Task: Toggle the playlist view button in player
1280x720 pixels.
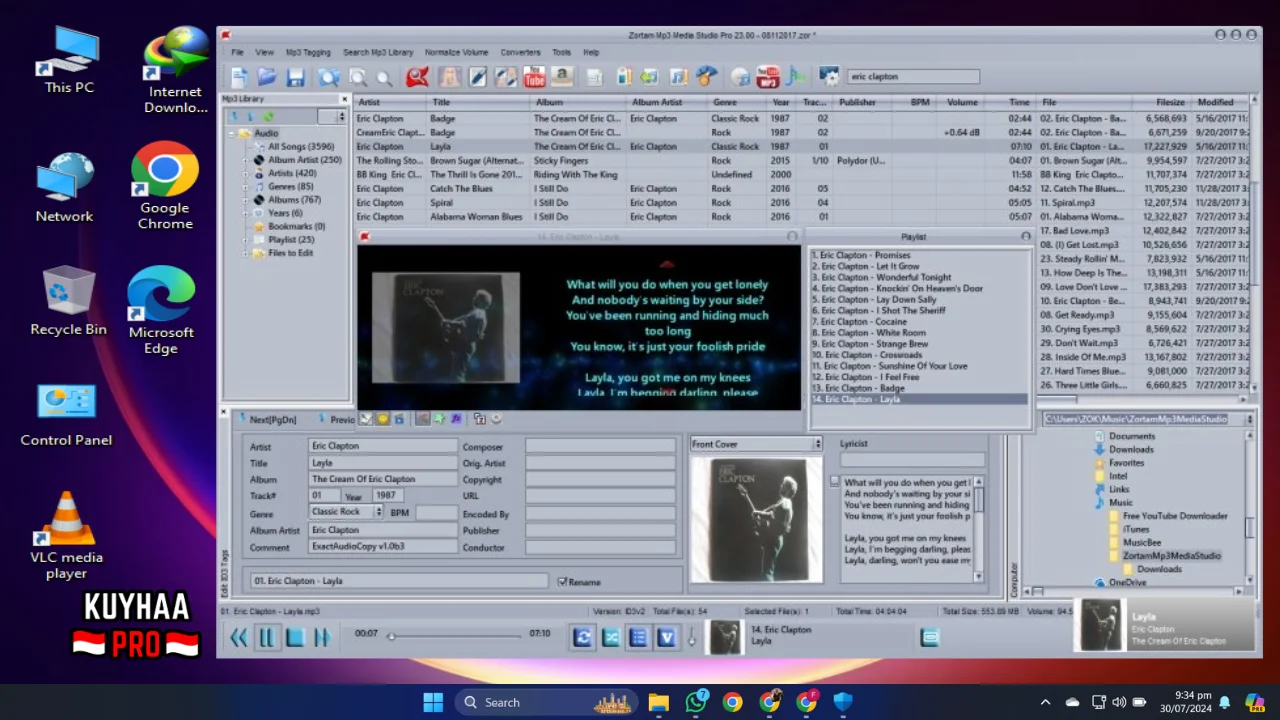Action: click(639, 637)
